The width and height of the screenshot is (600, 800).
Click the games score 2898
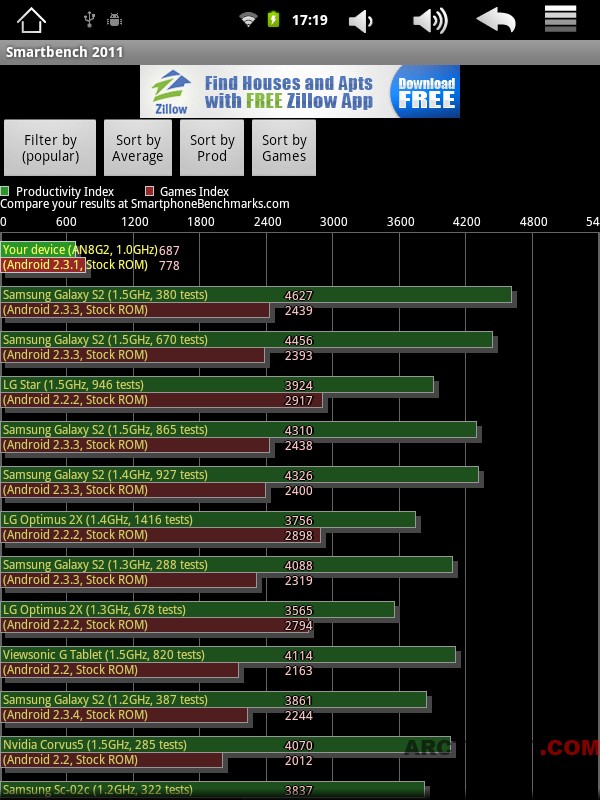(298, 535)
